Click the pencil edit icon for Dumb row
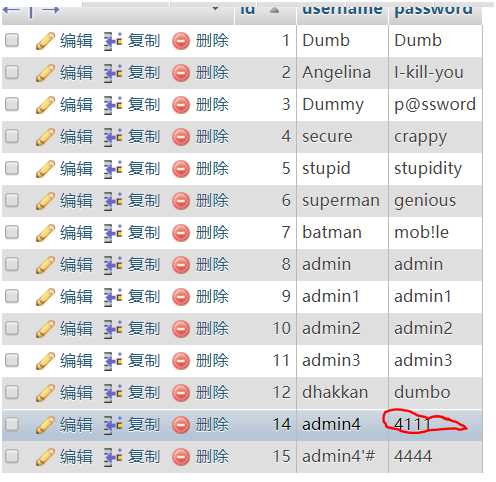496x482 pixels. point(45,41)
